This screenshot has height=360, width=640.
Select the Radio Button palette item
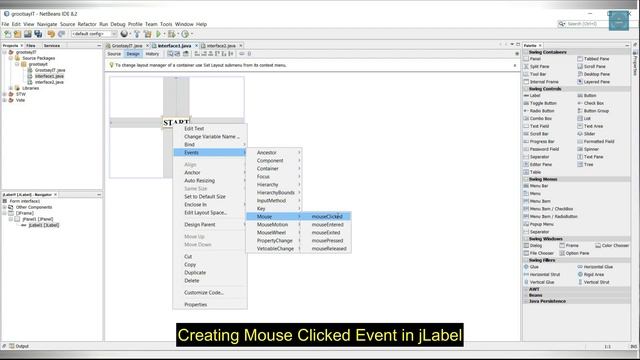539,111
